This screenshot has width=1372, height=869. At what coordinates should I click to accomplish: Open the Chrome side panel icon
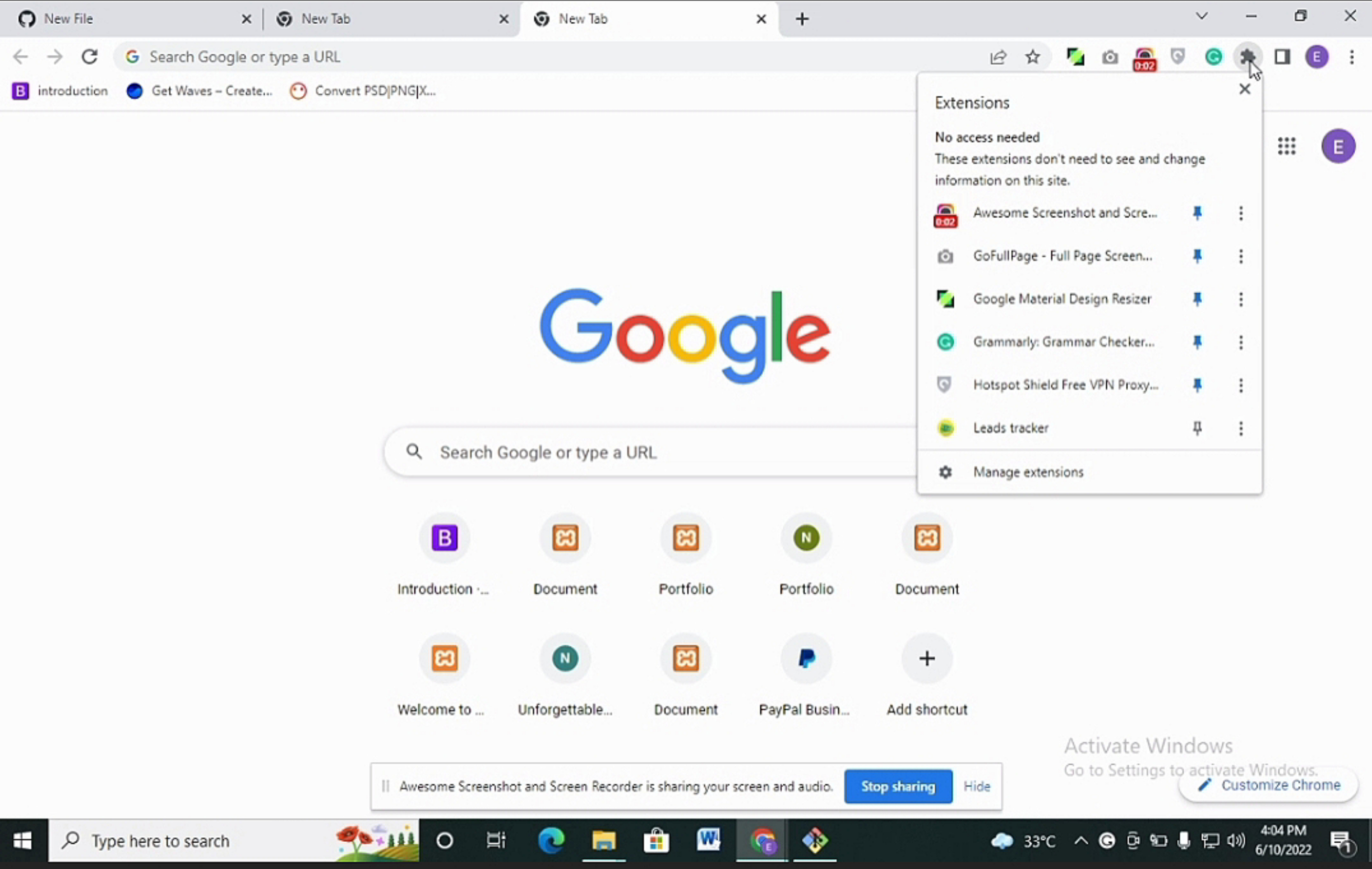point(1282,57)
